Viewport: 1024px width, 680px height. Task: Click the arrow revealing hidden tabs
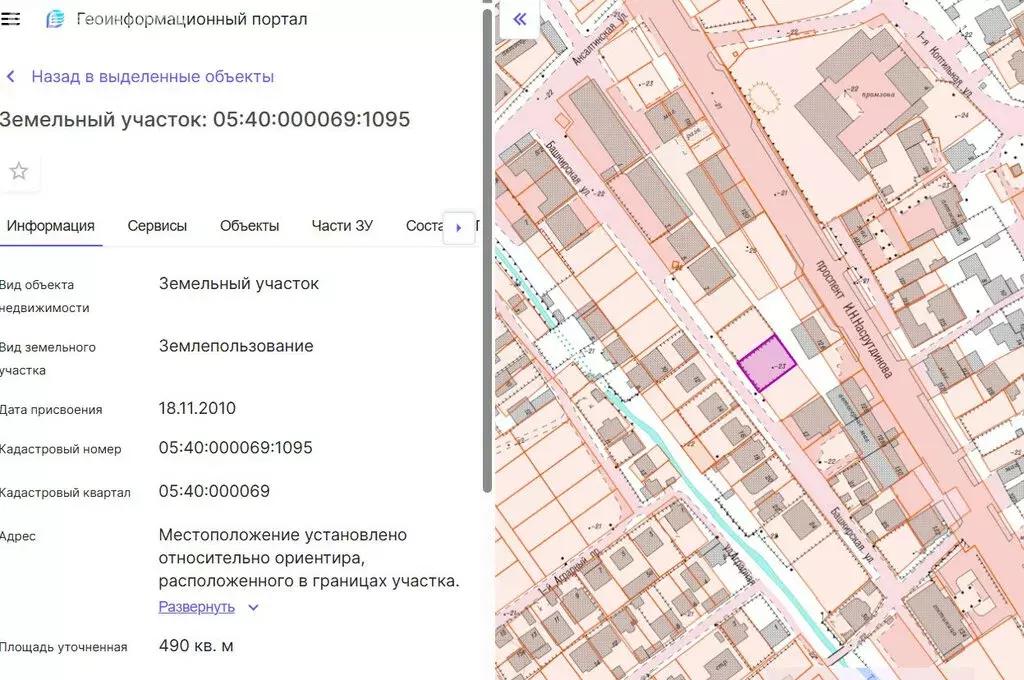459,227
